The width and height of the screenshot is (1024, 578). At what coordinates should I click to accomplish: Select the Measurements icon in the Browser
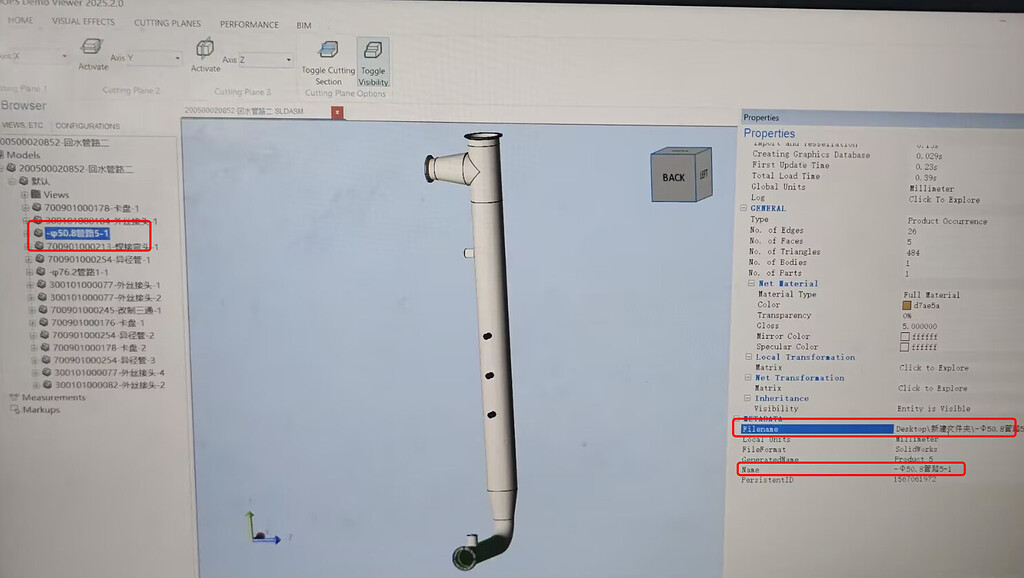pyautogui.click(x=15, y=397)
